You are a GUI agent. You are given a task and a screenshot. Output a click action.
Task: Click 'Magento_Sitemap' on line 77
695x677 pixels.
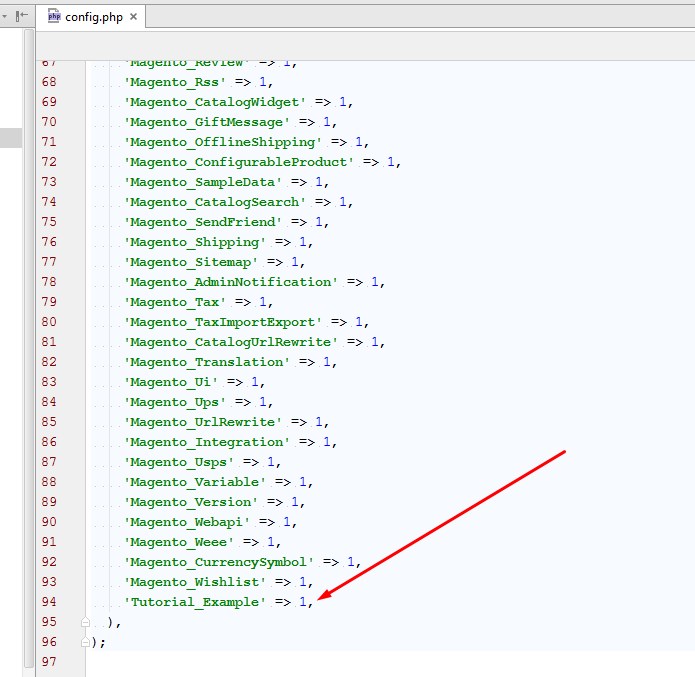[x=191, y=262]
